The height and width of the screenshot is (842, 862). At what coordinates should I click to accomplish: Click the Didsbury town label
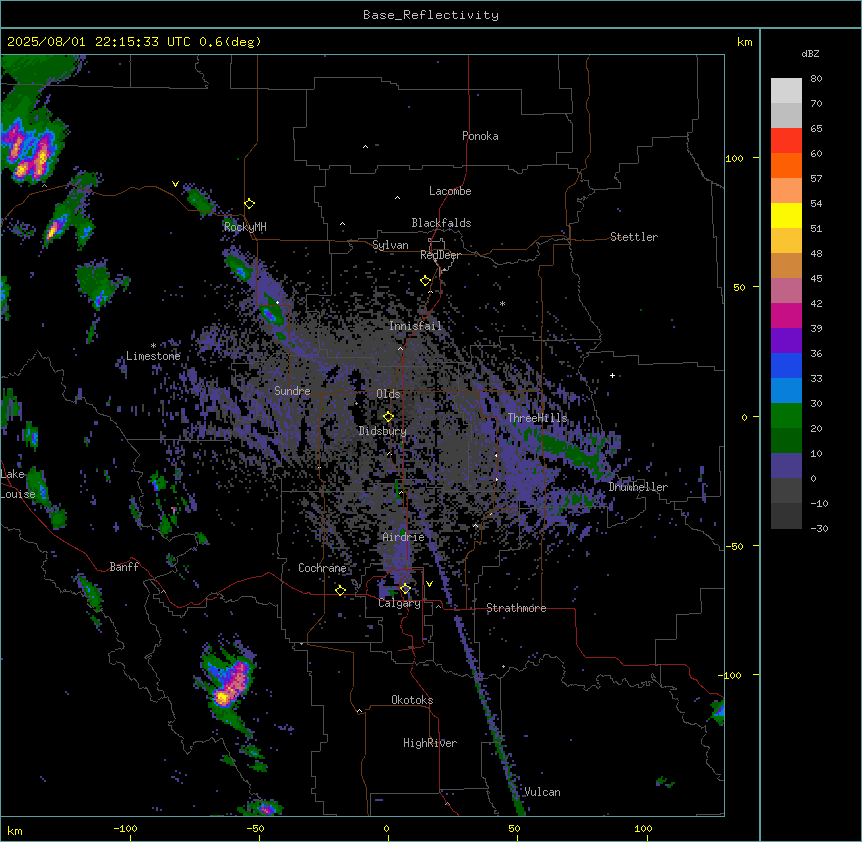tap(383, 431)
